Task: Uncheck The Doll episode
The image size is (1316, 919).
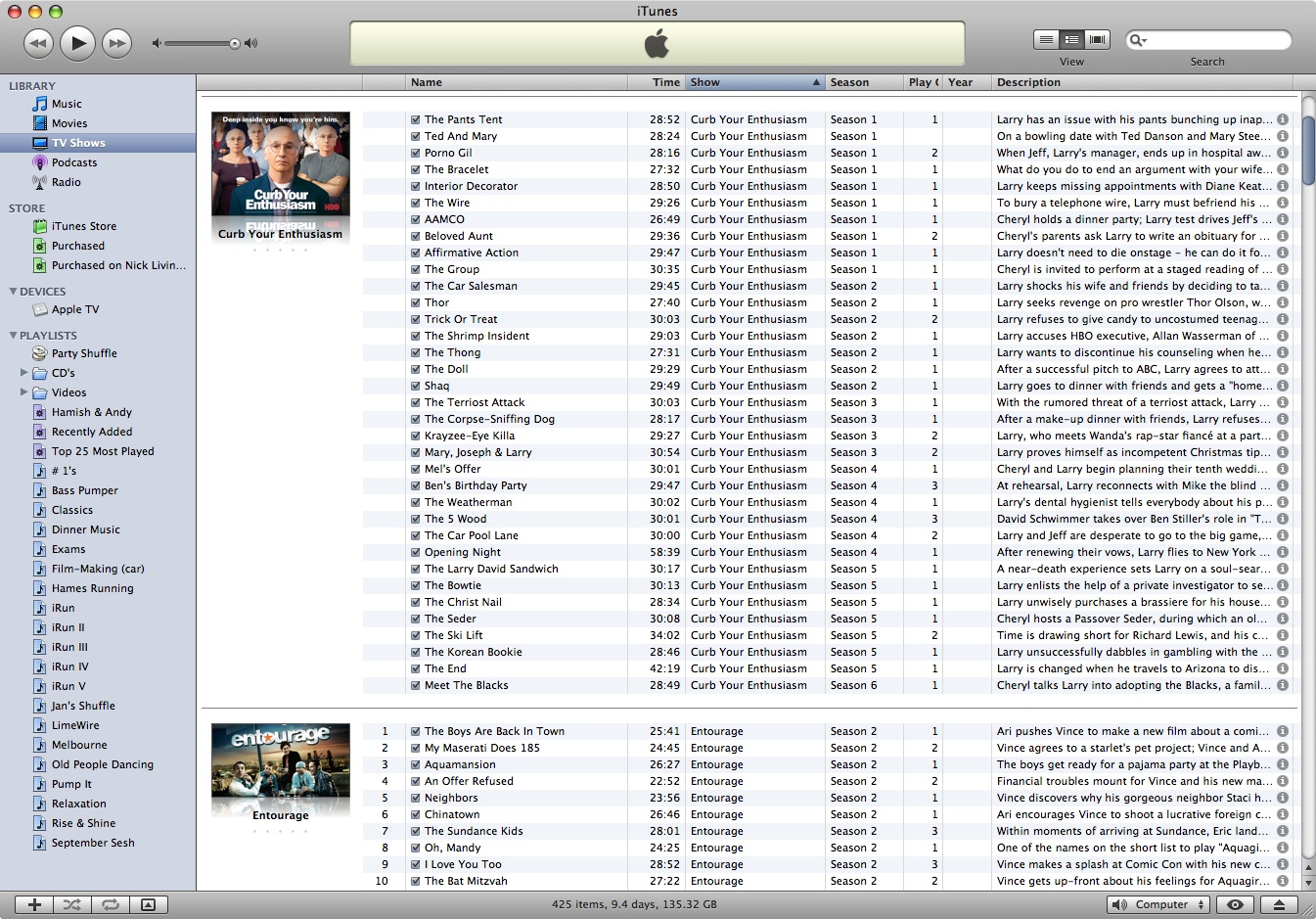Action: point(416,369)
